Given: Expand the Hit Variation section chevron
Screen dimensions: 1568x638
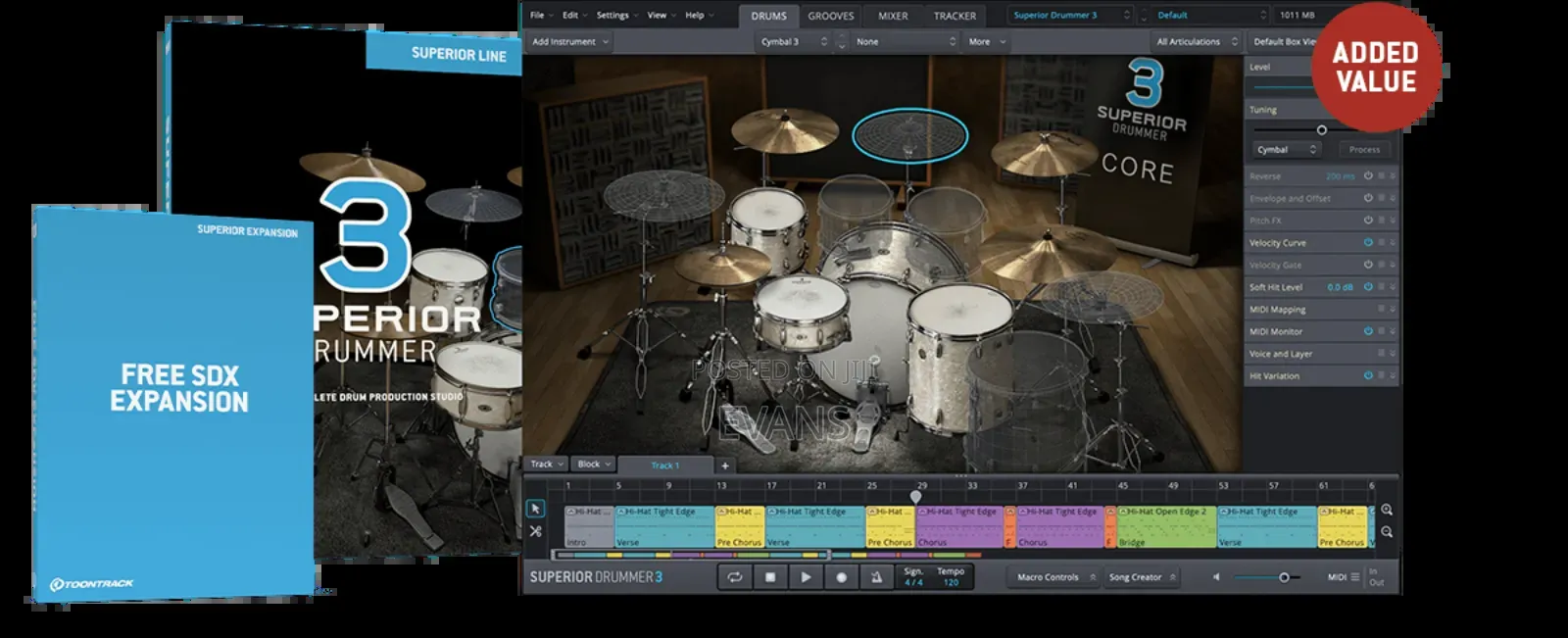Looking at the screenshot, I should (x=1393, y=375).
